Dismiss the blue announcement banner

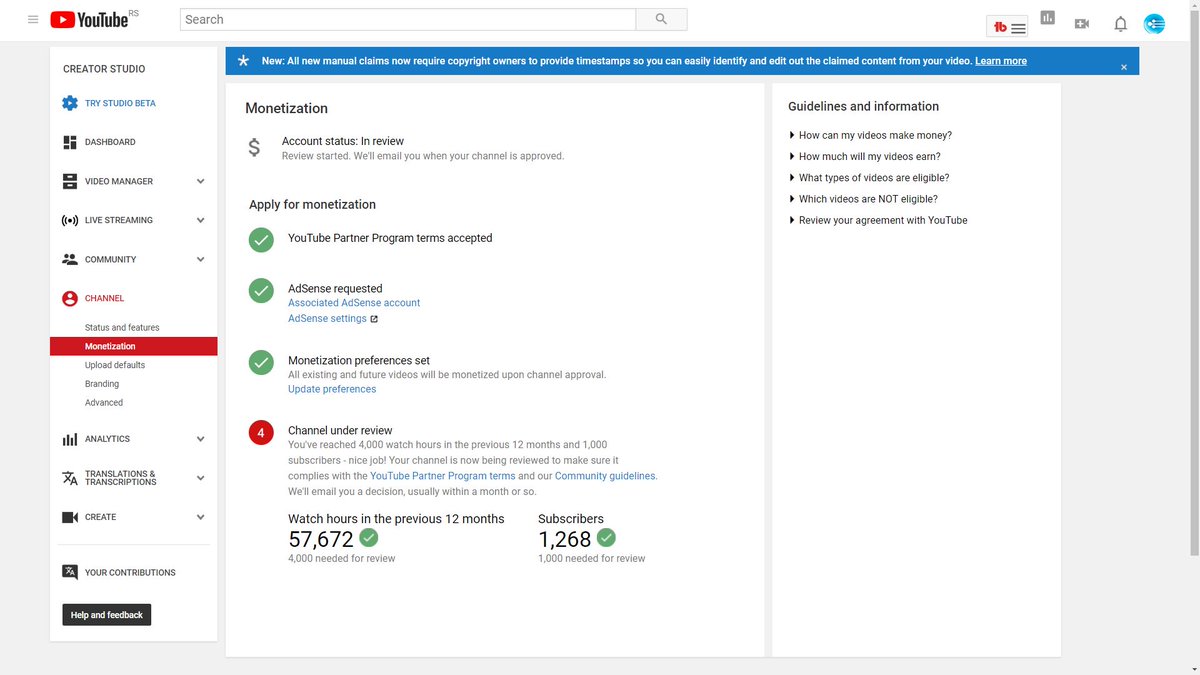[1124, 67]
